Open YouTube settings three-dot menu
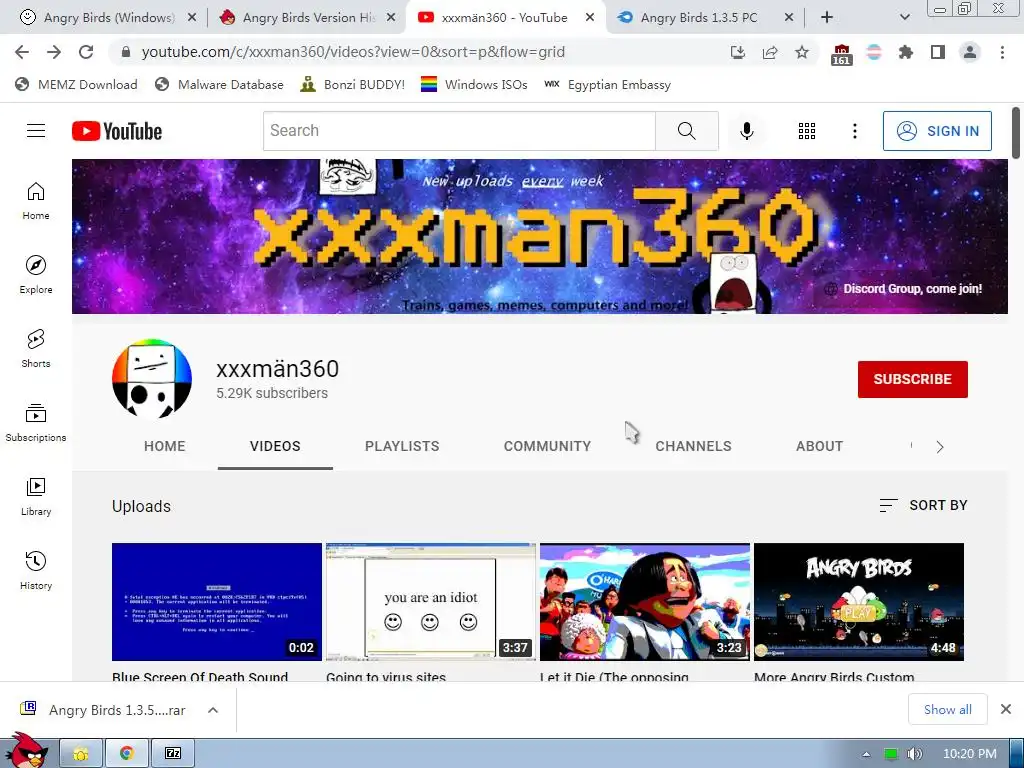This screenshot has width=1024, height=768. pyautogui.click(x=854, y=131)
